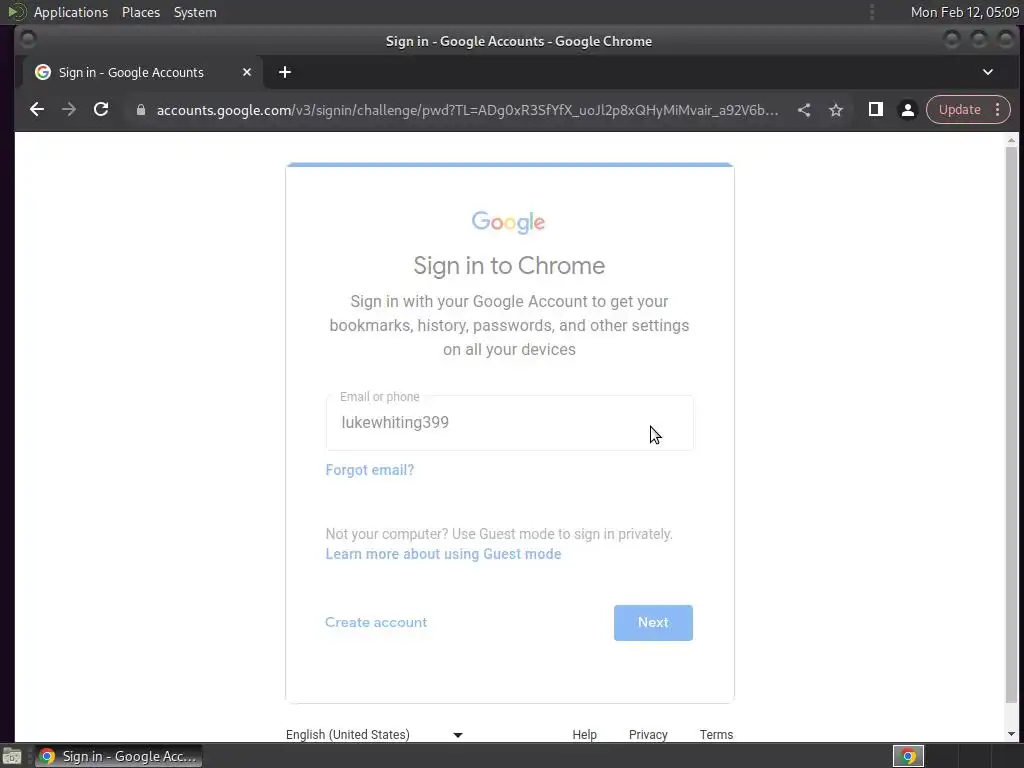Click the Chrome icon in the system tray
This screenshot has height=768, width=1024.
[908, 756]
